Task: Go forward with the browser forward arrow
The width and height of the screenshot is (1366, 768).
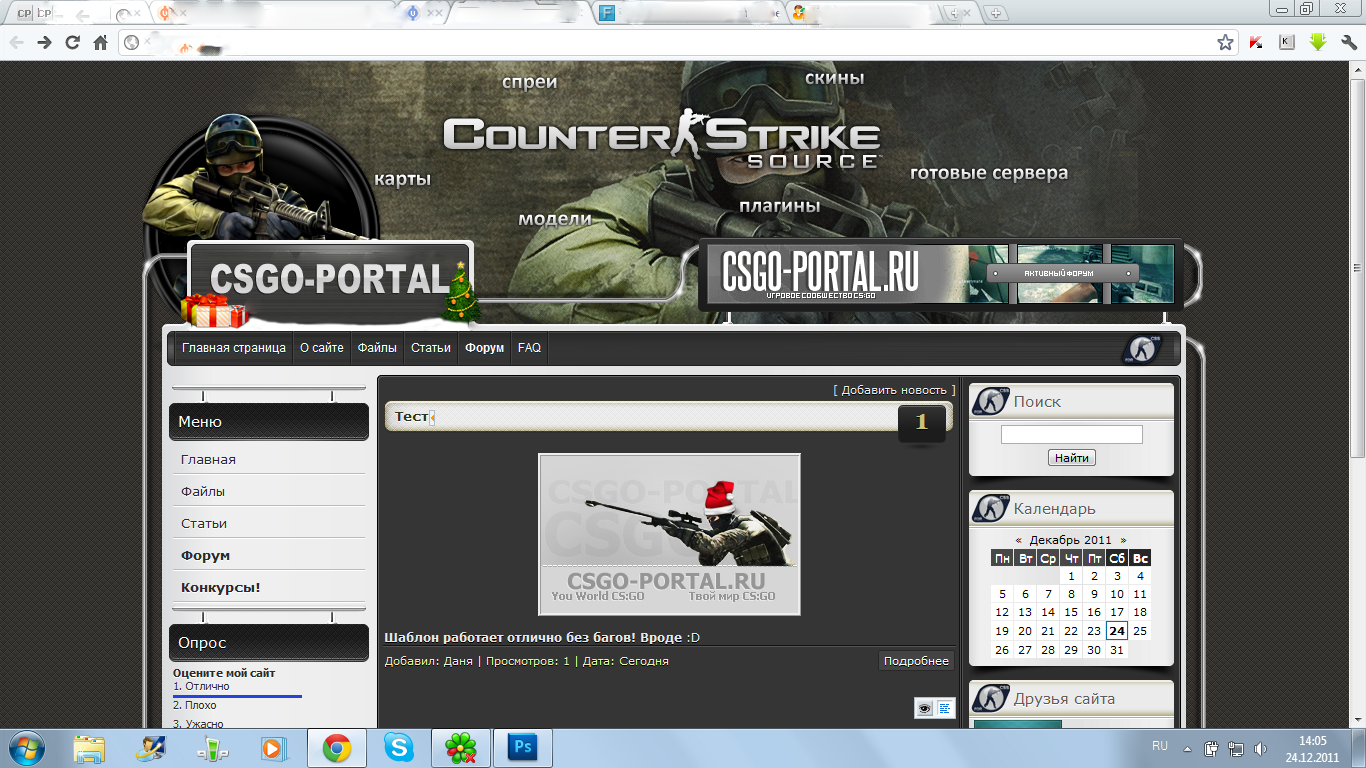Action: 44,42
